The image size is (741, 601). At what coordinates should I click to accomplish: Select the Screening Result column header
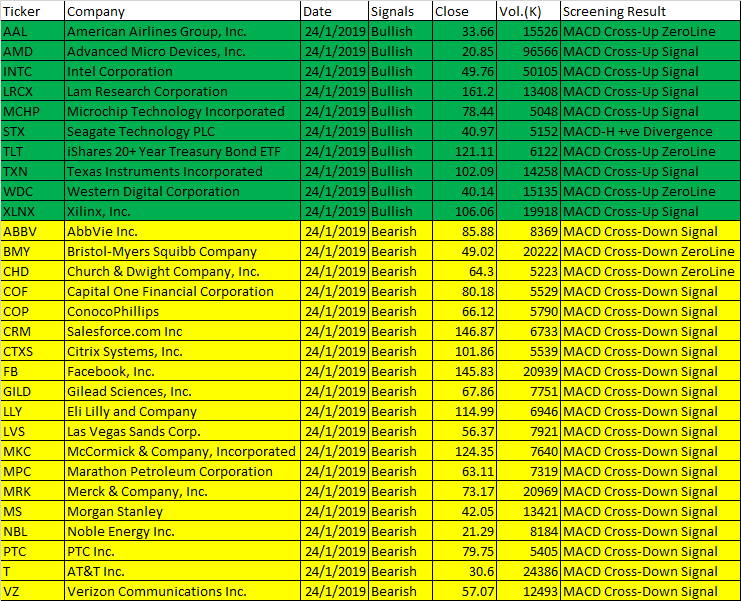pyautogui.click(x=650, y=11)
